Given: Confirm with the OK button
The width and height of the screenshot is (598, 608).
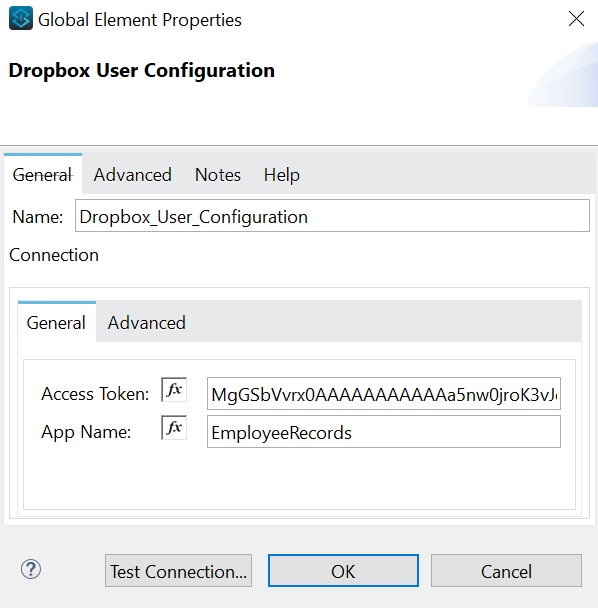Looking at the screenshot, I should tap(343, 570).
